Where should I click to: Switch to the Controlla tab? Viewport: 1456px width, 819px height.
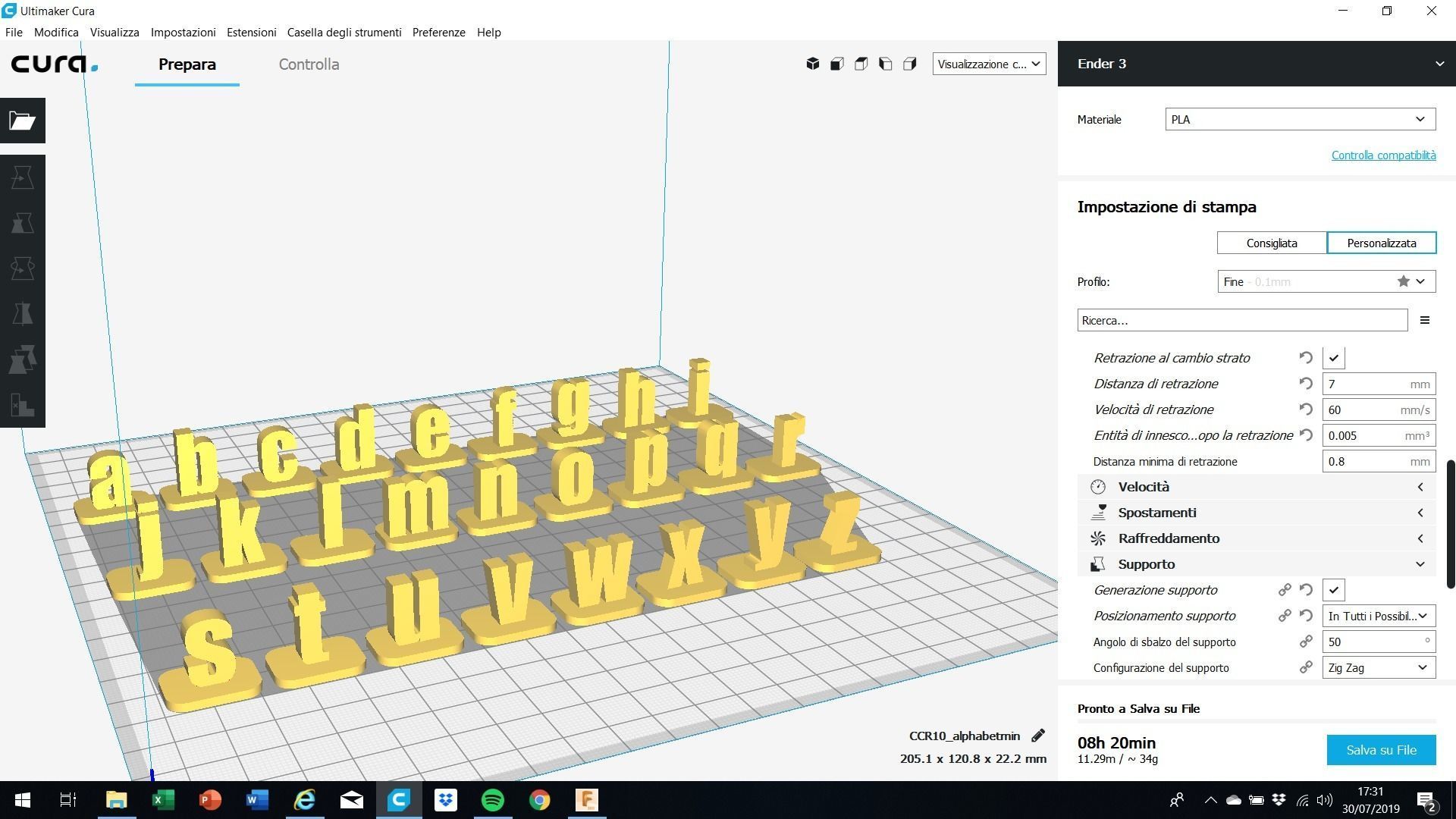pyautogui.click(x=309, y=64)
